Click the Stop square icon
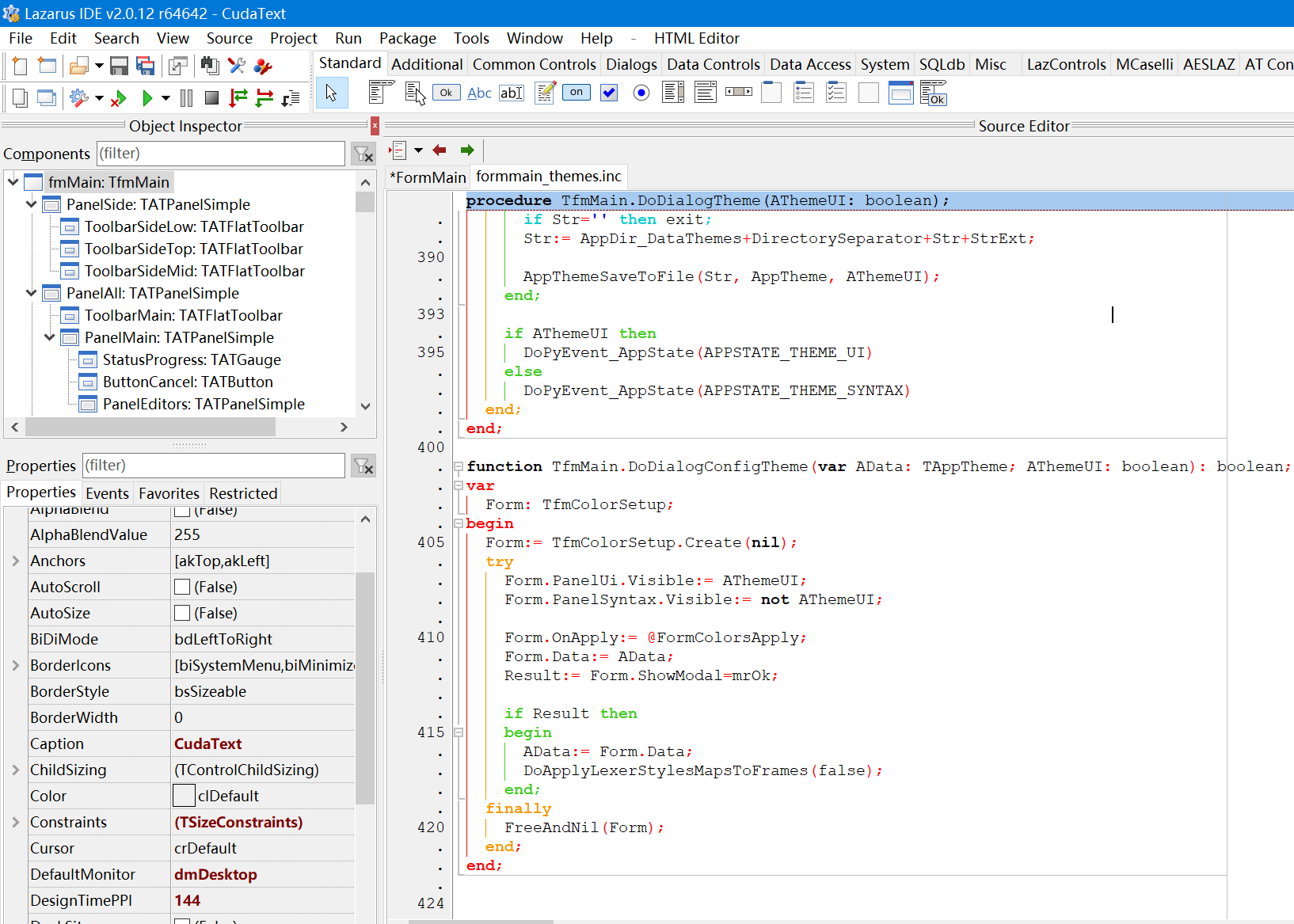This screenshot has height=924, width=1294. tap(211, 98)
